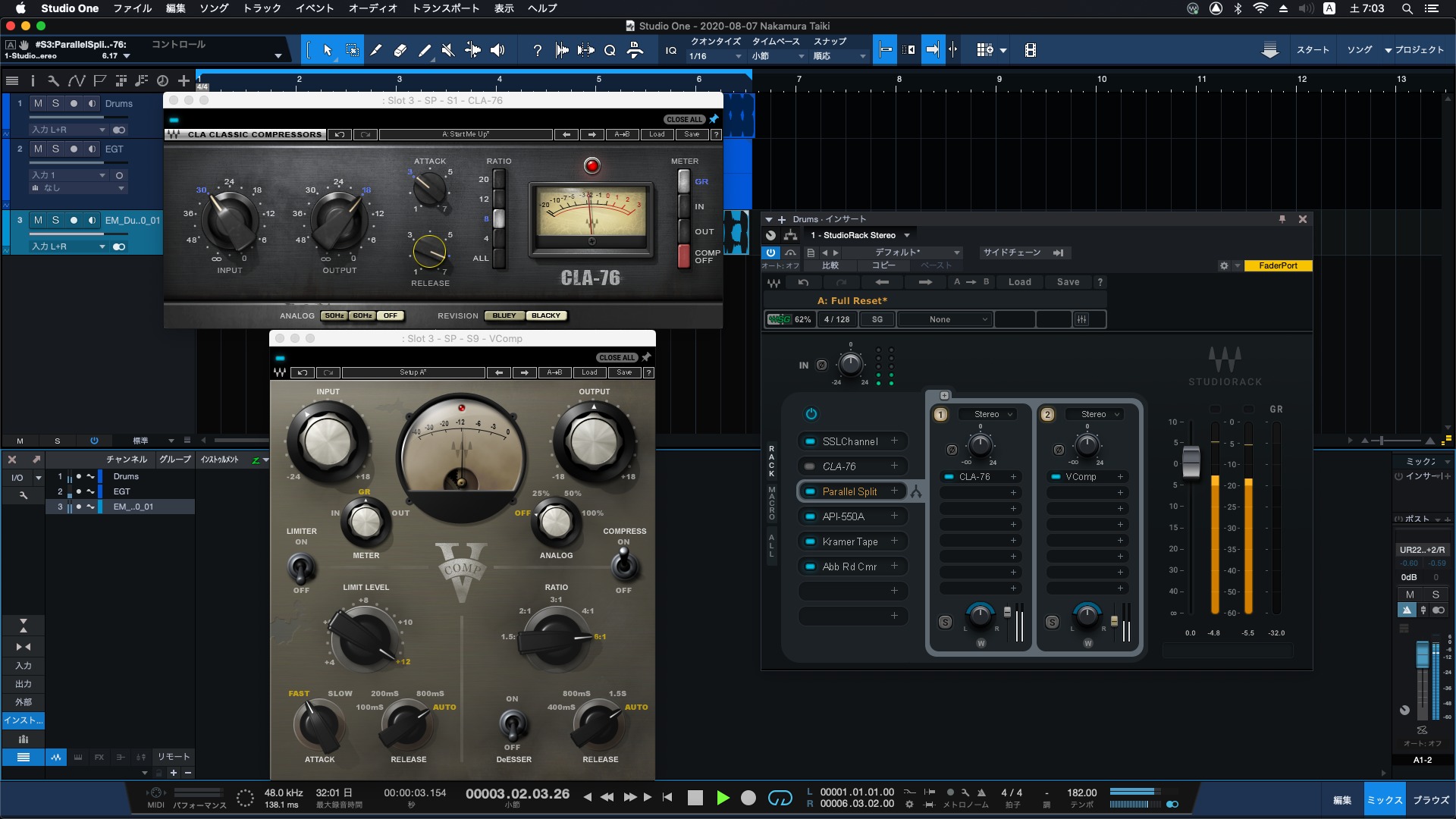This screenshot has width=1456, height=819.
Task: Open the トラック menu
Action: point(262,8)
